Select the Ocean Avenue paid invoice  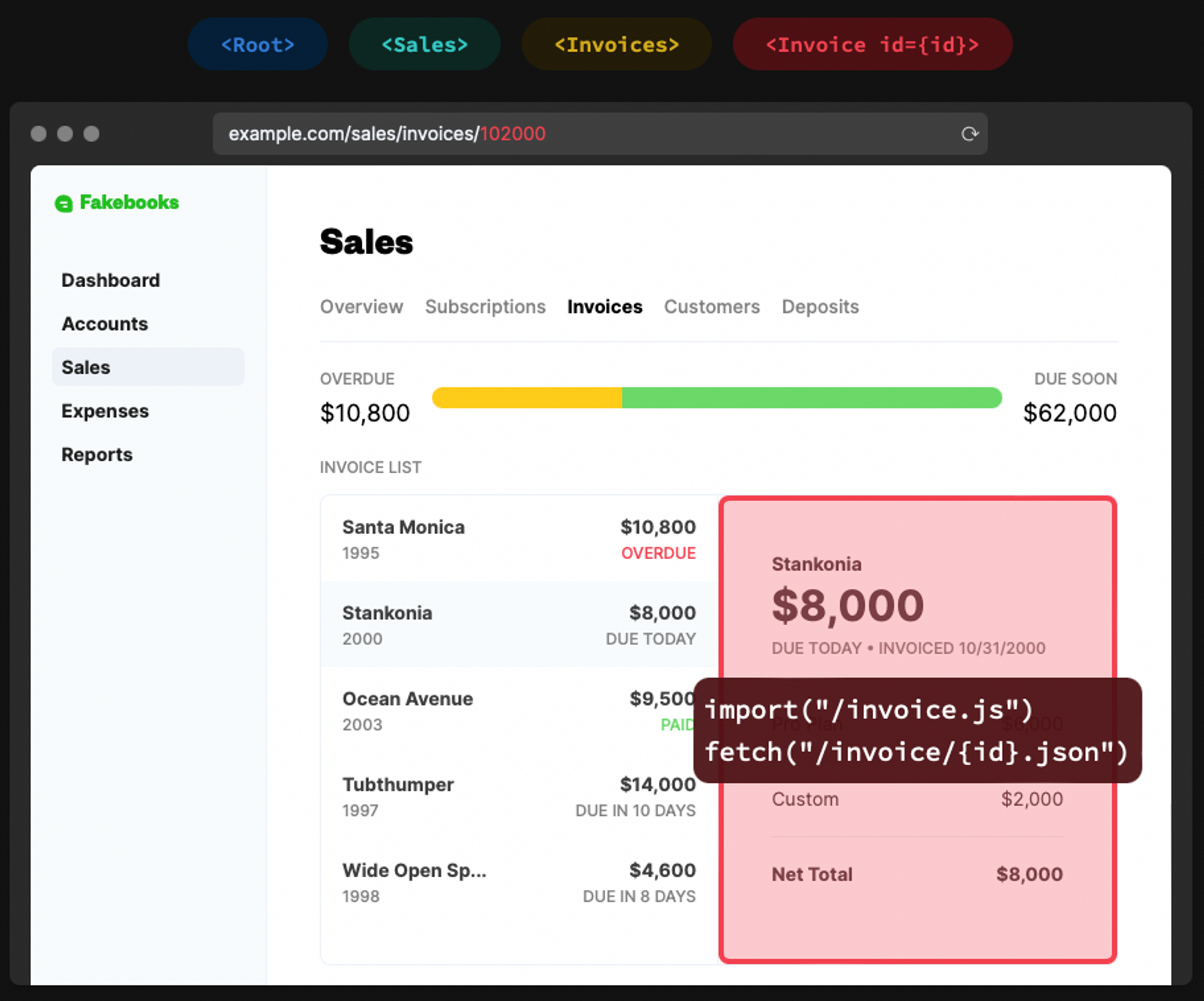point(463,710)
